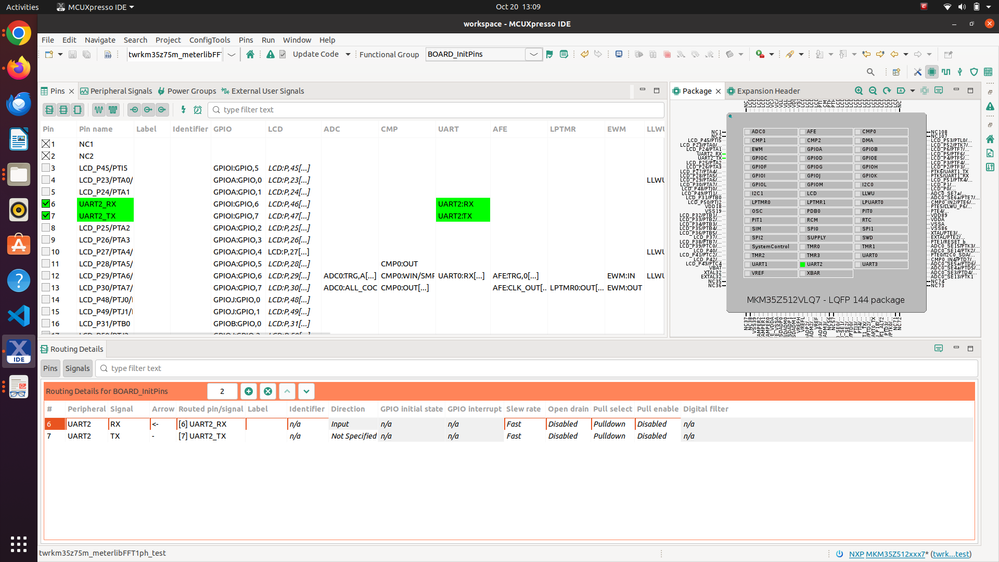Open the Slew rate Fast cell for row 7
The width and height of the screenshot is (999, 562).
[x=524, y=436]
